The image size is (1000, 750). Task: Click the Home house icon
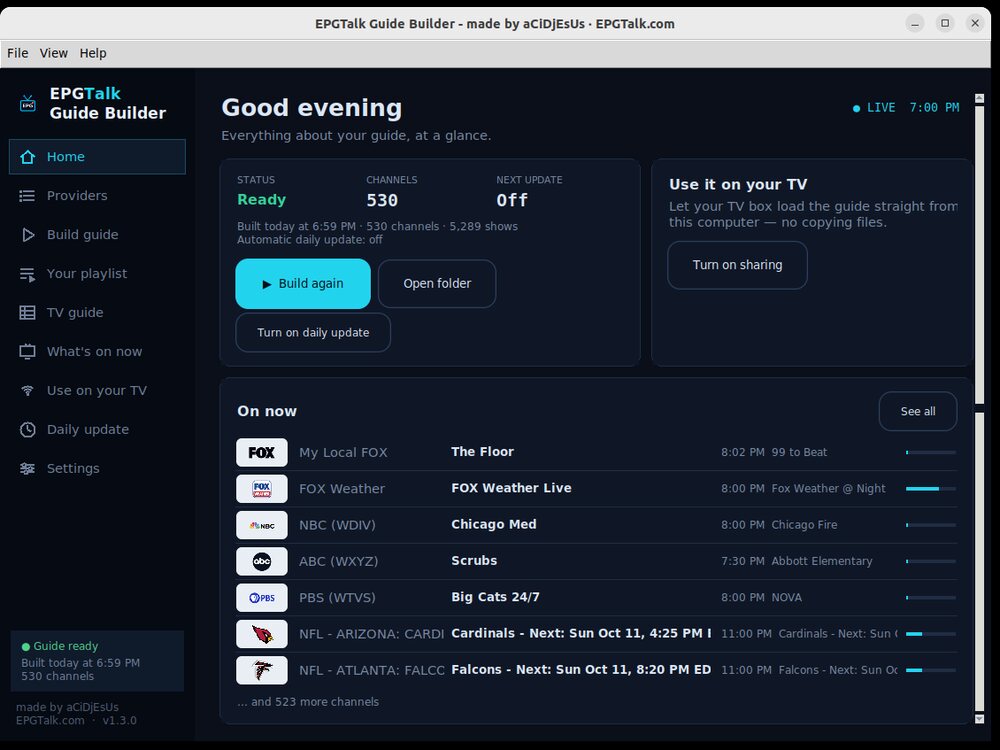tap(27, 157)
